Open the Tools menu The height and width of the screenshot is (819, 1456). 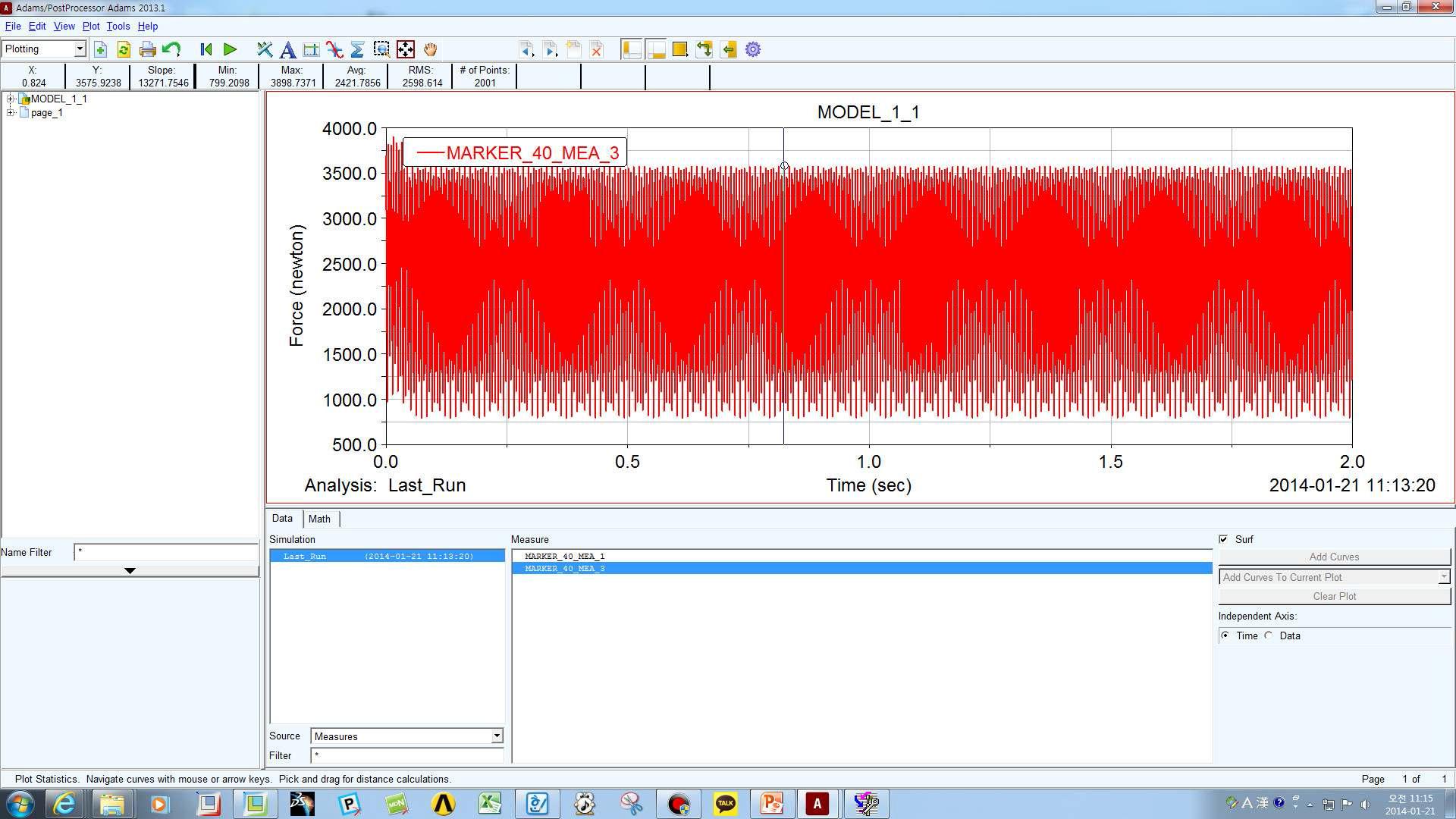pyautogui.click(x=118, y=26)
